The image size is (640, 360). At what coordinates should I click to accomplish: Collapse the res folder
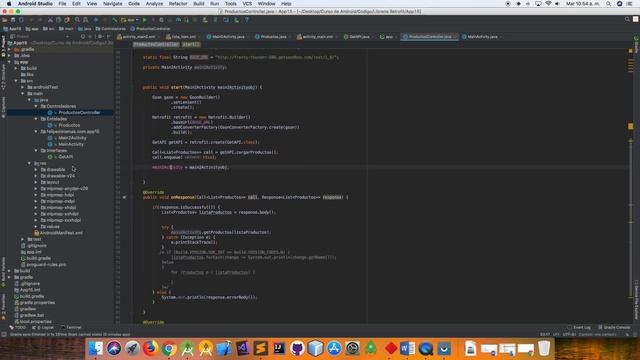pos(29,163)
